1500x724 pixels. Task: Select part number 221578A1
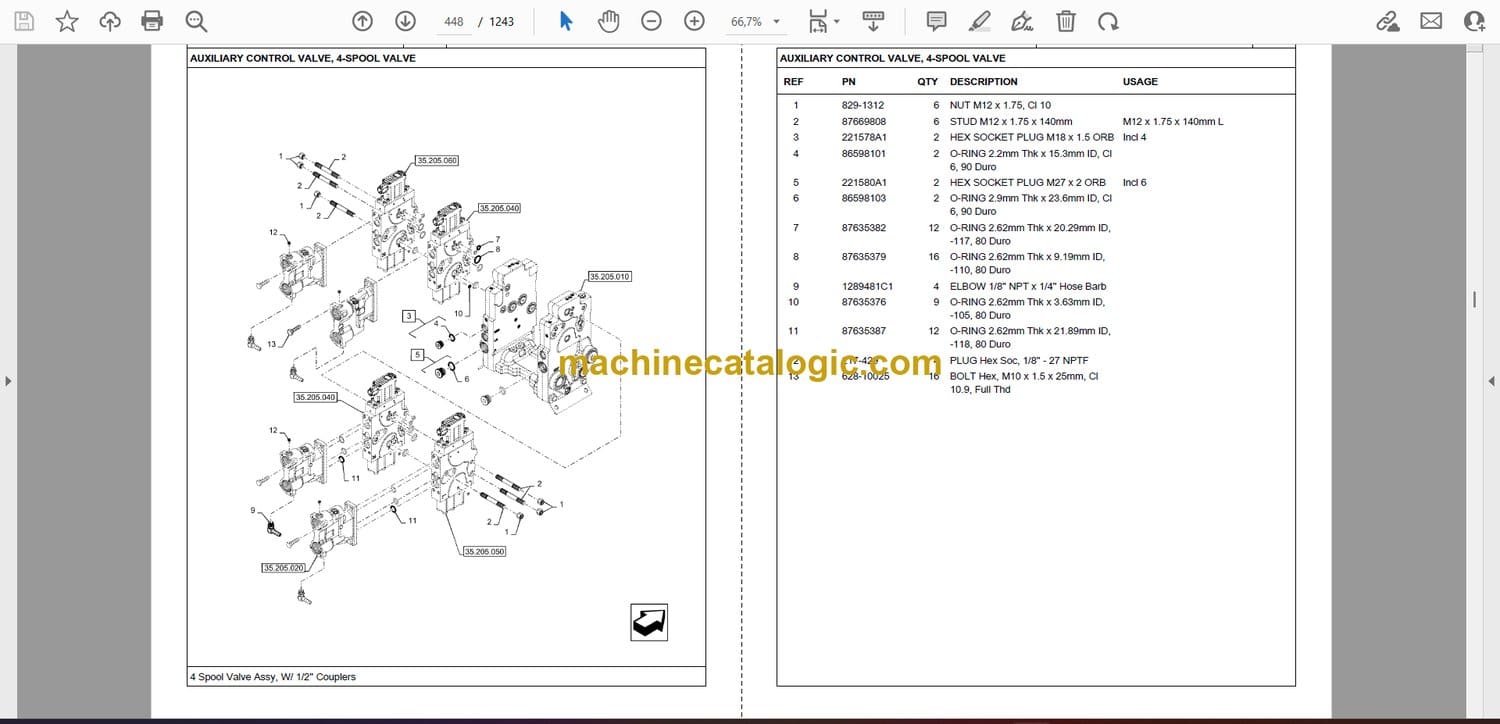pos(864,137)
